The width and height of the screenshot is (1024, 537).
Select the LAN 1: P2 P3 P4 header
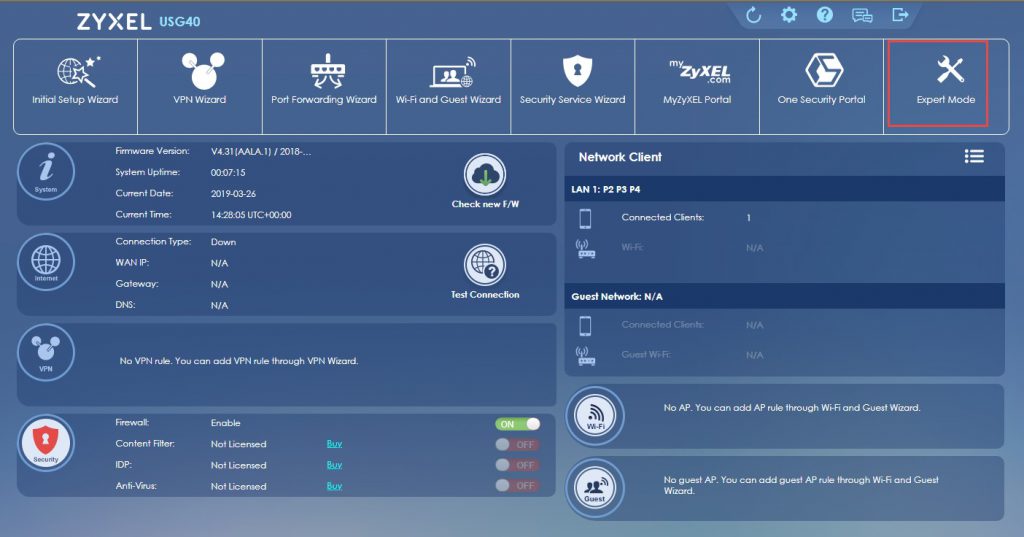coord(784,189)
